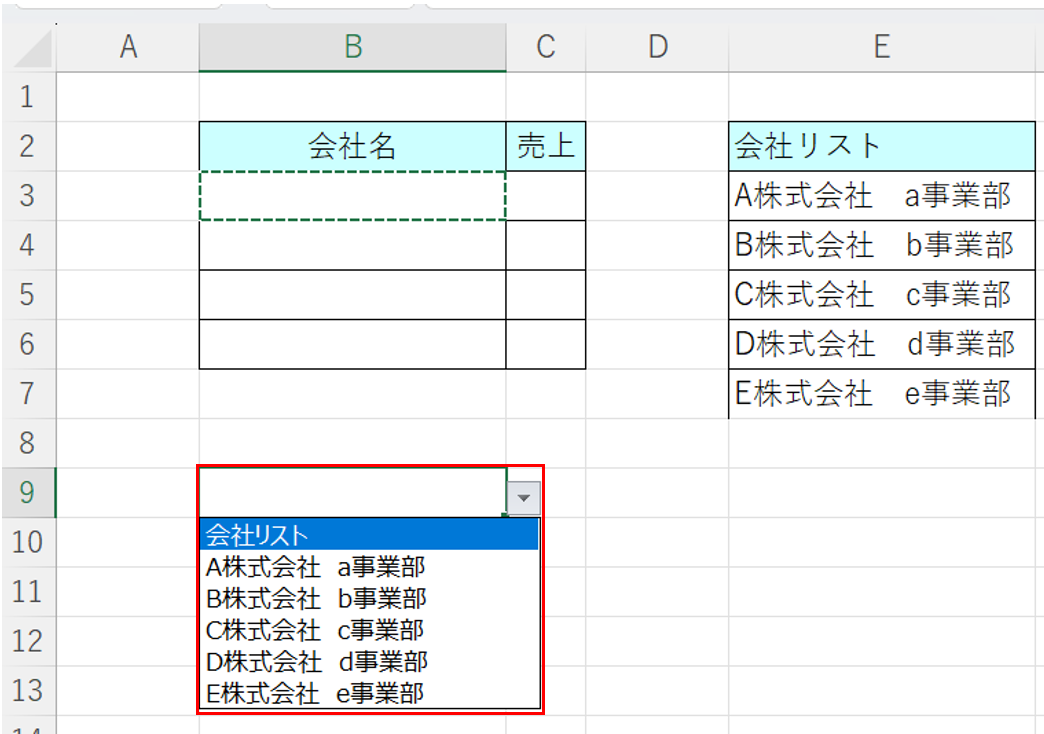Select cell C6 under 売上
The width and height of the screenshot is (1044, 734).
[546, 344]
